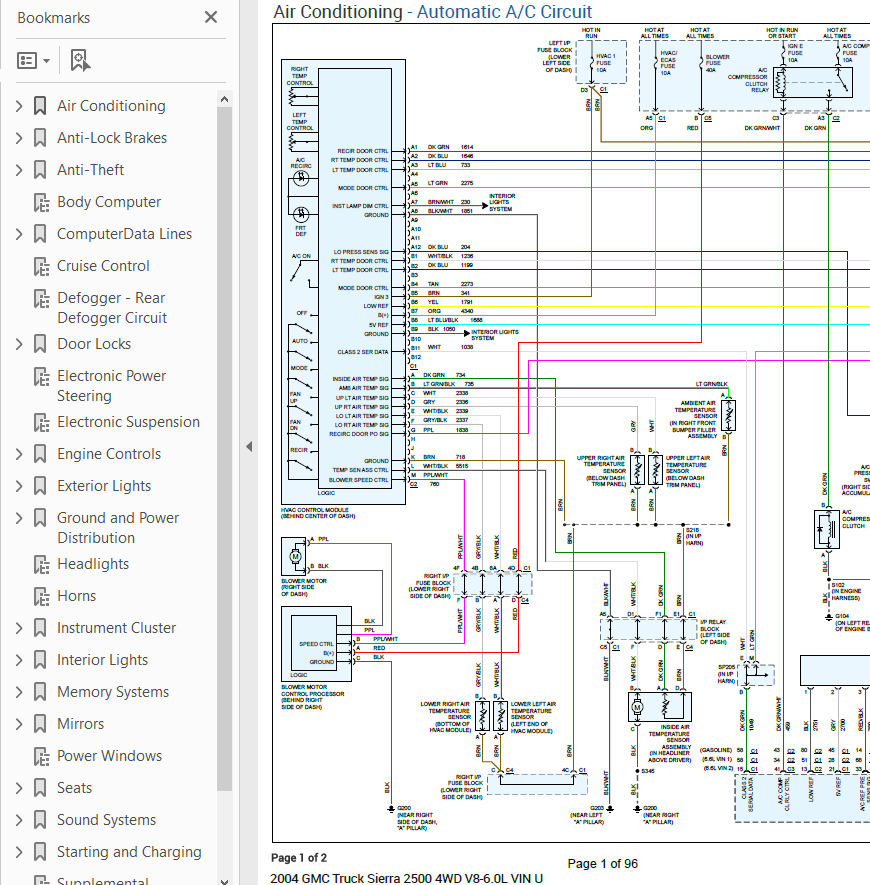This screenshot has width=870, height=885.
Task: Click the Power Windows bookmark icon
Action: [41, 756]
